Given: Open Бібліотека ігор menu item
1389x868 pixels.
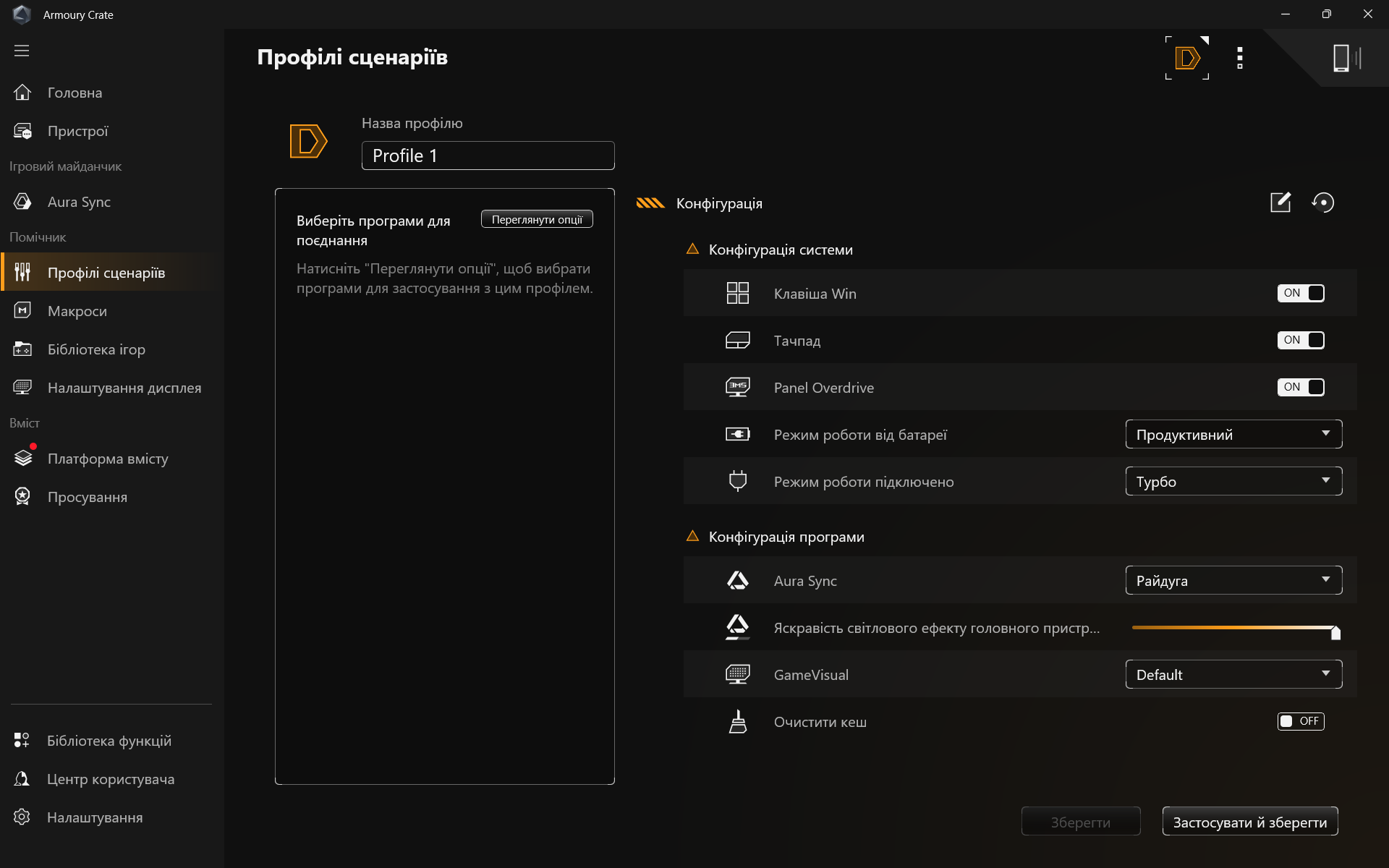Looking at the screenshot, I should tap(96, 349).
